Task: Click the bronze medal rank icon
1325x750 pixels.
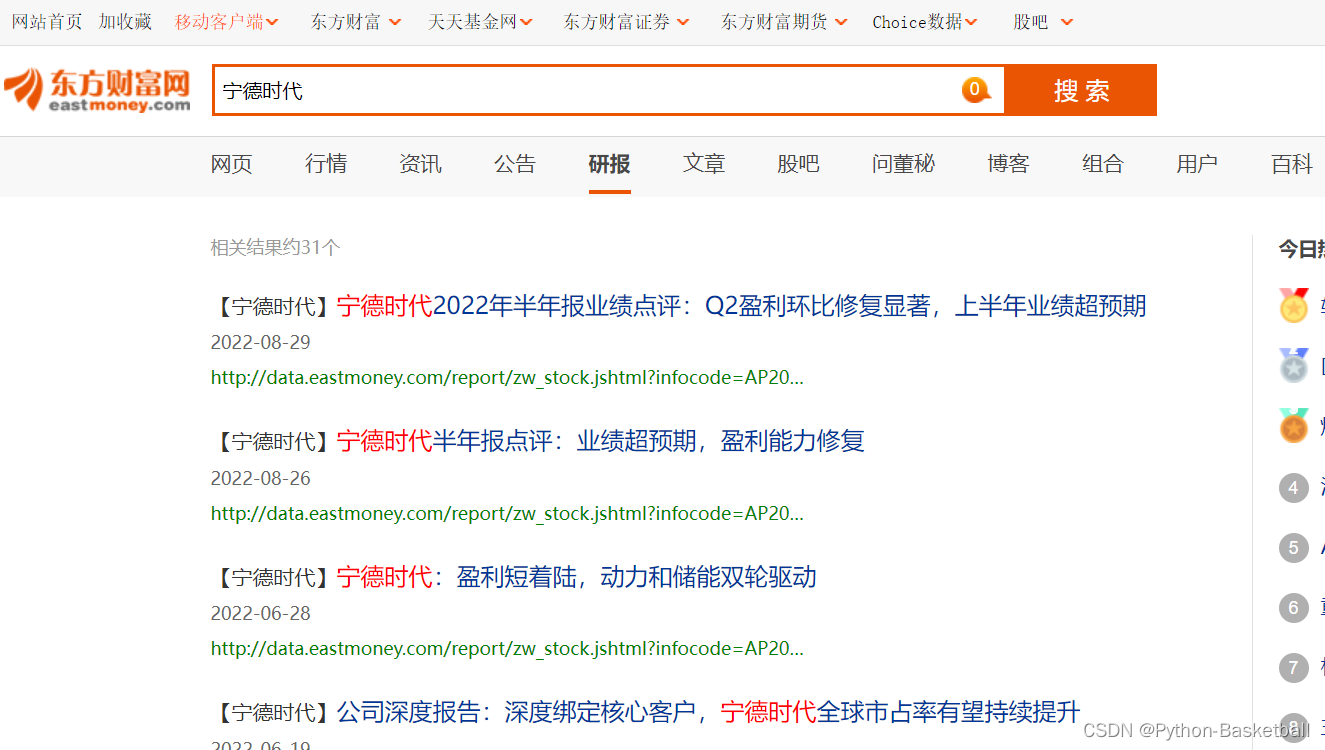Action: pos(1294,426)
